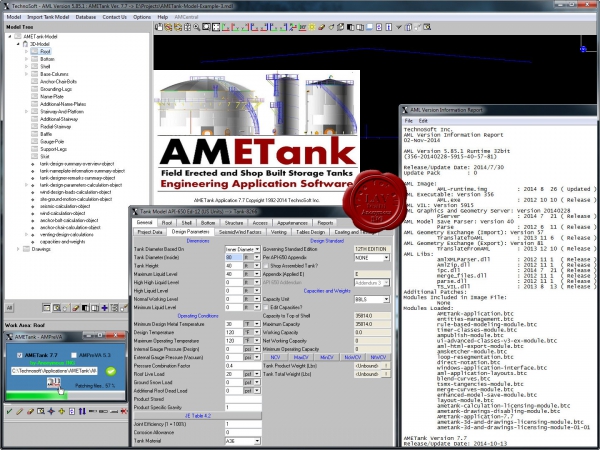Click the table/form icon next to All button
600x450 pixels.
pyautogui.click(x=46, y=308)
